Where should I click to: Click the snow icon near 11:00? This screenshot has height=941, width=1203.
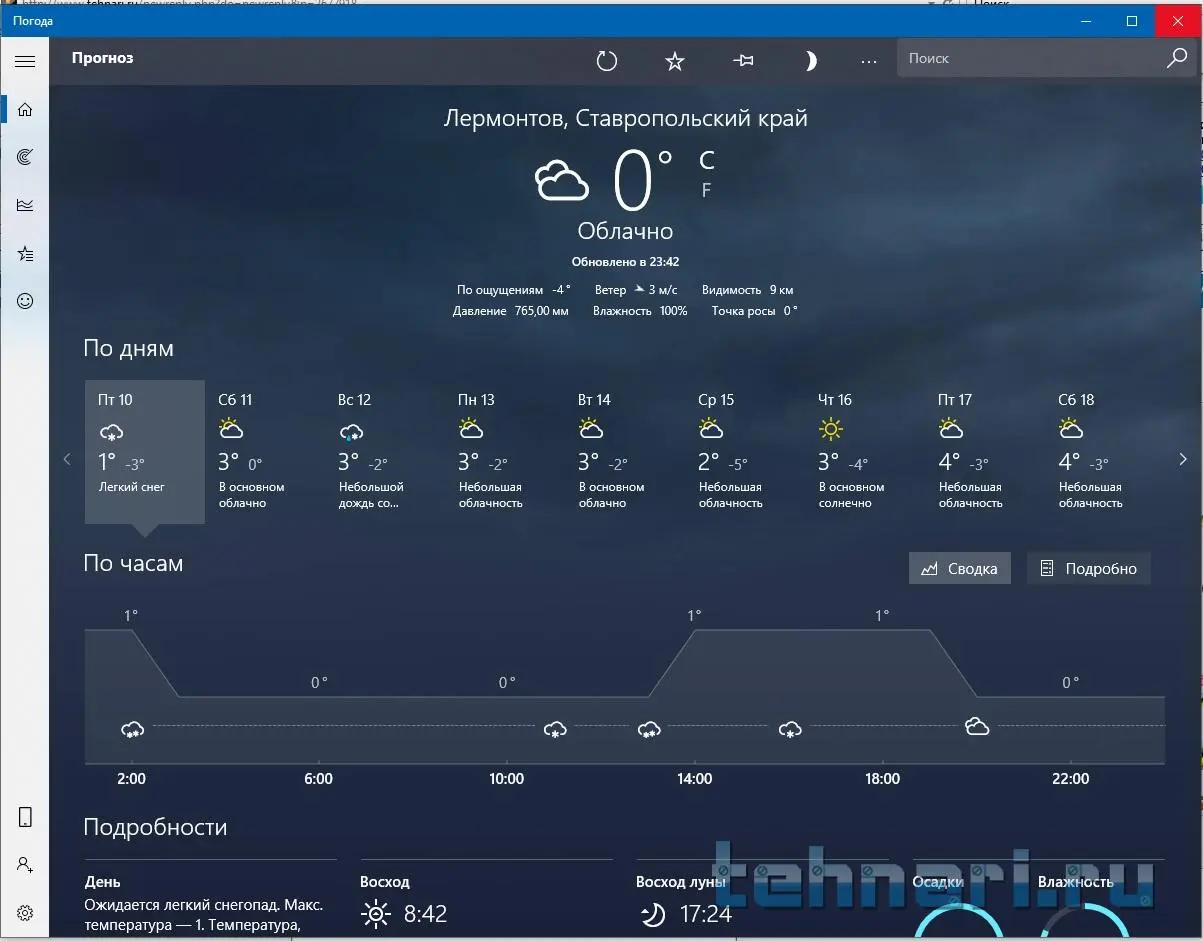(555, 729)
